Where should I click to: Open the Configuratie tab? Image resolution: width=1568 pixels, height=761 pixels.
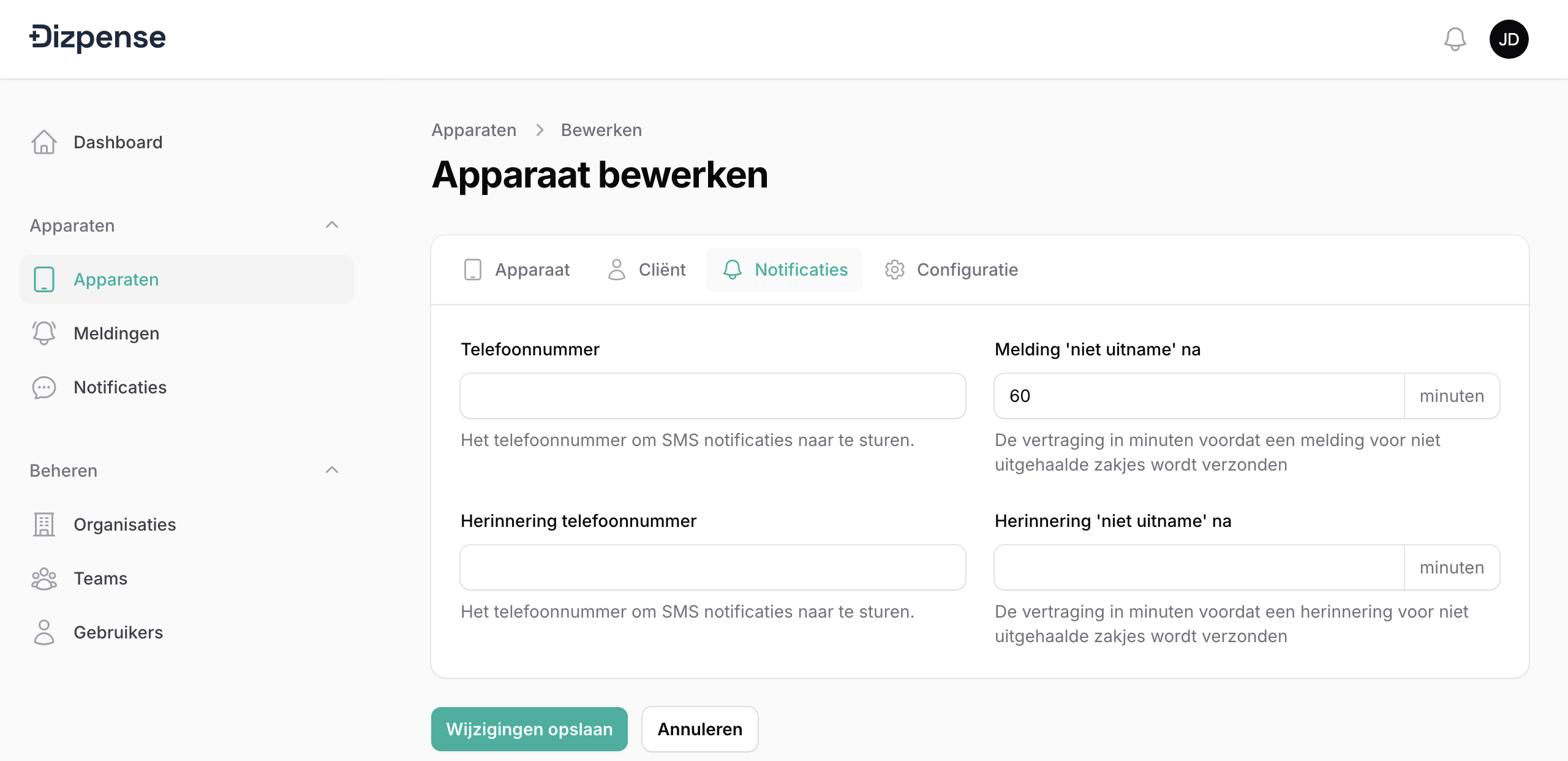pyautogui.click(x=951, y=270)
